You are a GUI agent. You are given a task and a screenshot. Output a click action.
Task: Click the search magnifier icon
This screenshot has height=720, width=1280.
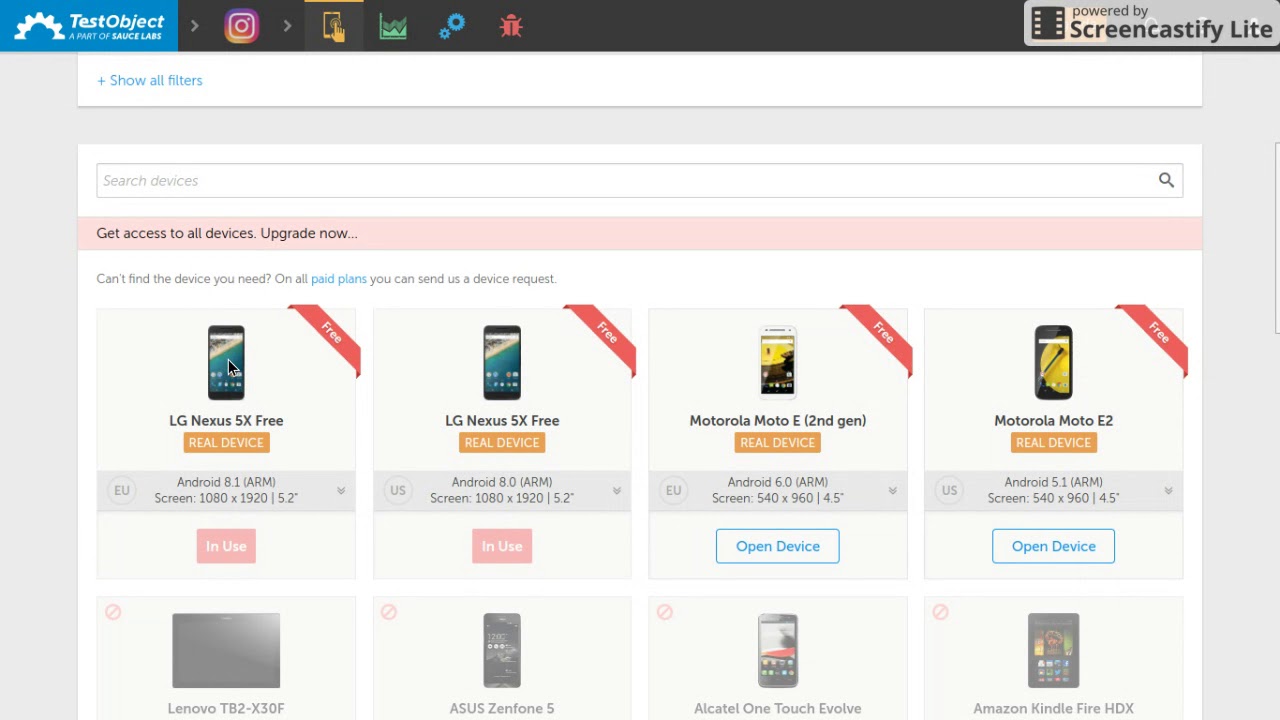pyautogui.click(x=1166, y=180)
